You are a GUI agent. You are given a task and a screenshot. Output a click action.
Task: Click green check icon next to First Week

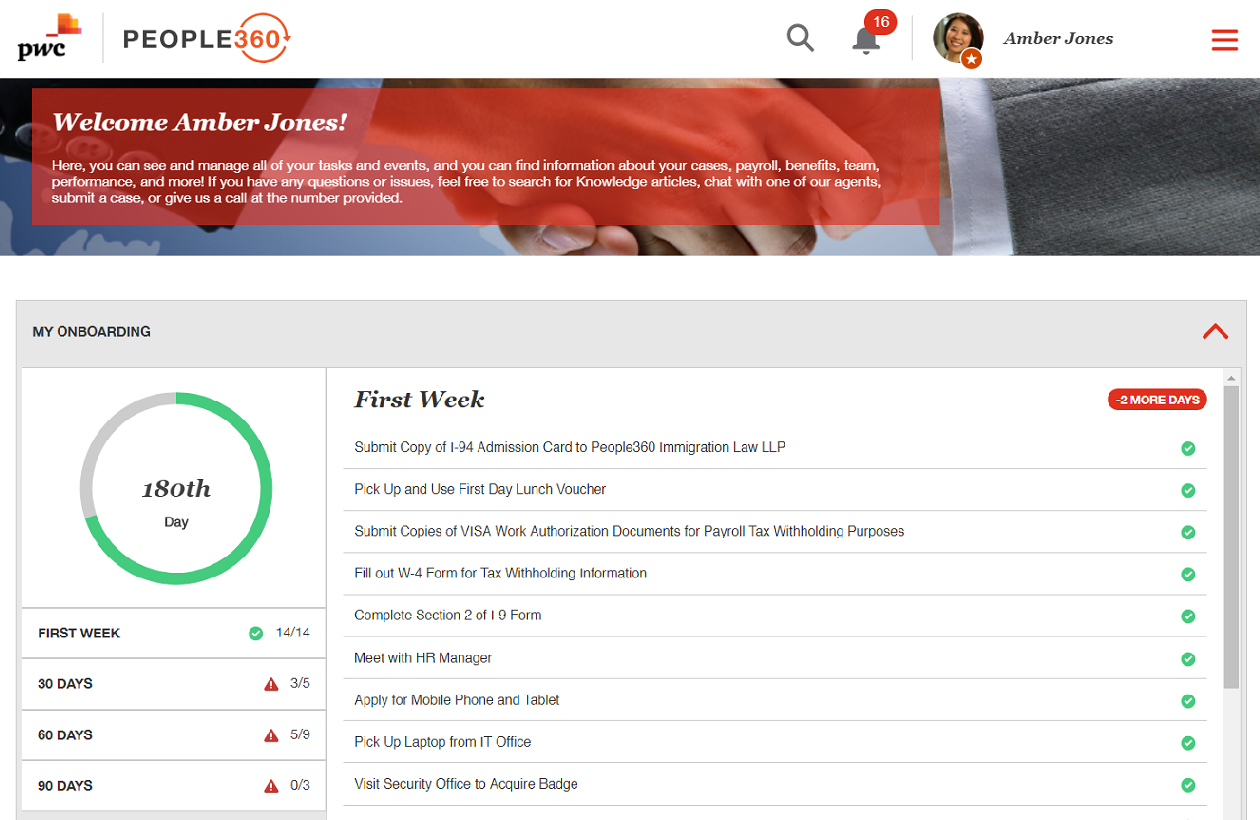256,633
